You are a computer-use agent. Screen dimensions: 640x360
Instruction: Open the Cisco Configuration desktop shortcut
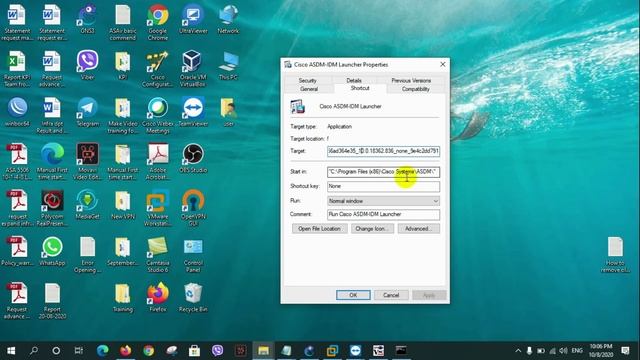pyautogui.click(x=158, y=69)
